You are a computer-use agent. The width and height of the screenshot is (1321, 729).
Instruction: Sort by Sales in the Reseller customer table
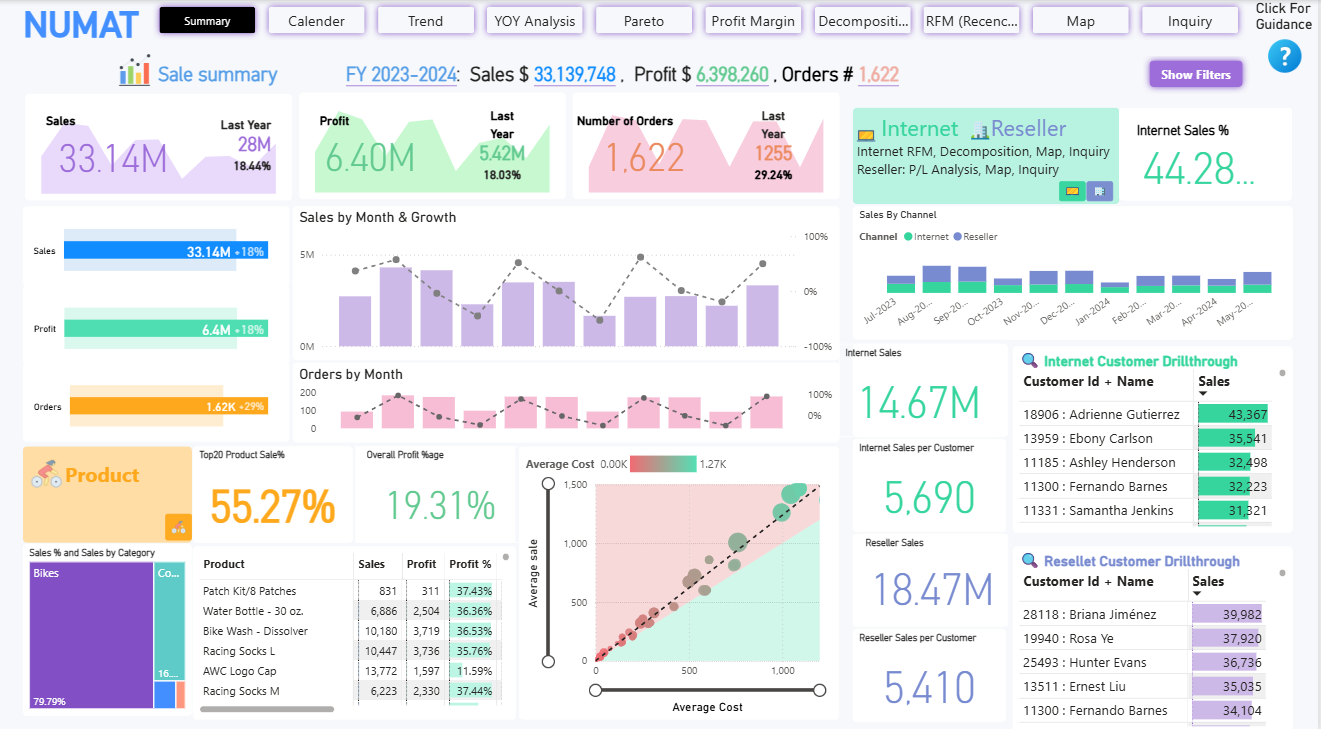[x=1208, y=581]
